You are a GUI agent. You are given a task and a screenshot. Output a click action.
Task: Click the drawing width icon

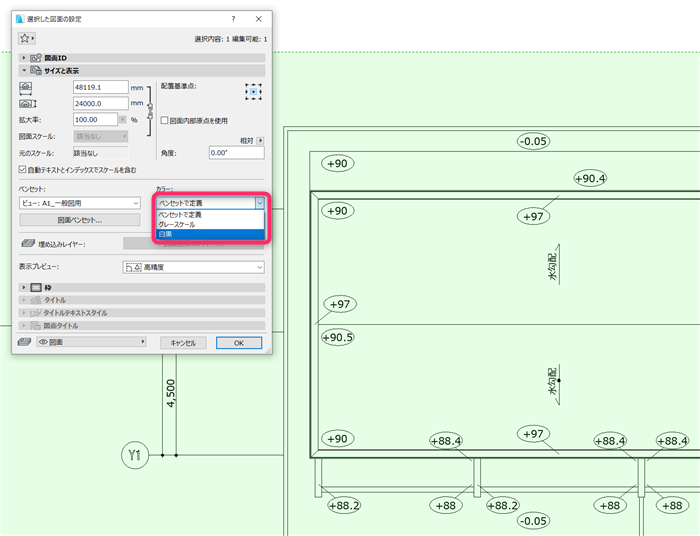pyautogui.click(x=25, y=88)
